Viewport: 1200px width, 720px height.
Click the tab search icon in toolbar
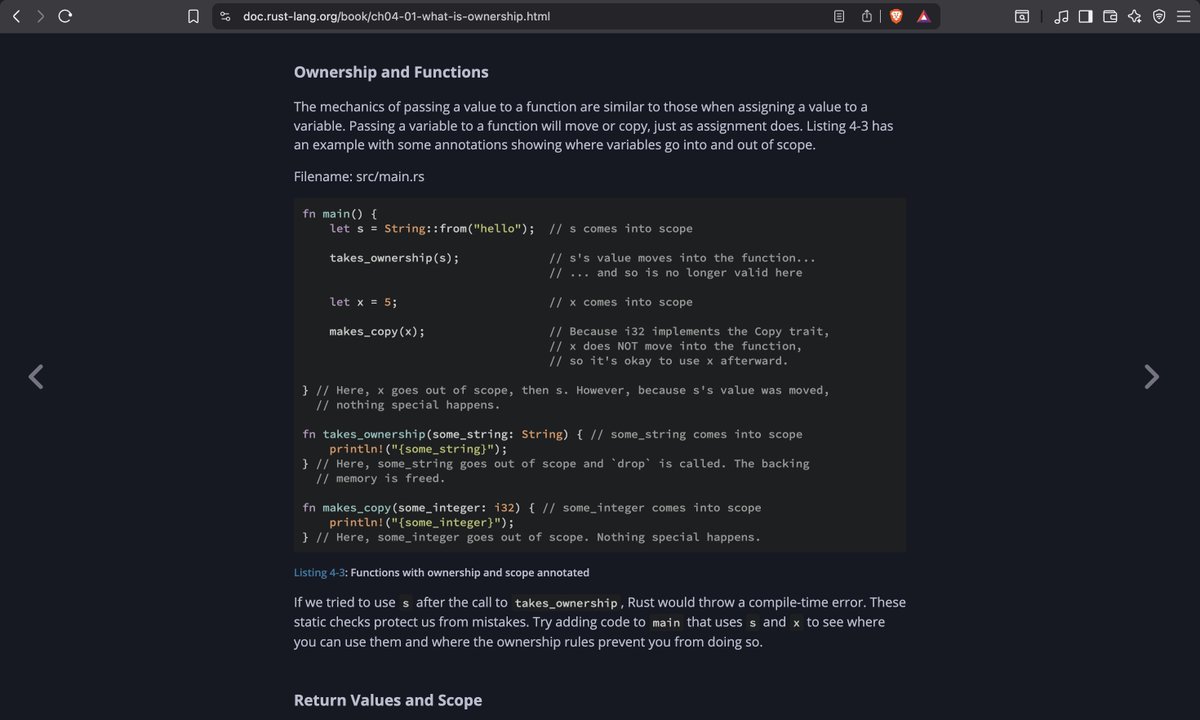coord(1022,16)
